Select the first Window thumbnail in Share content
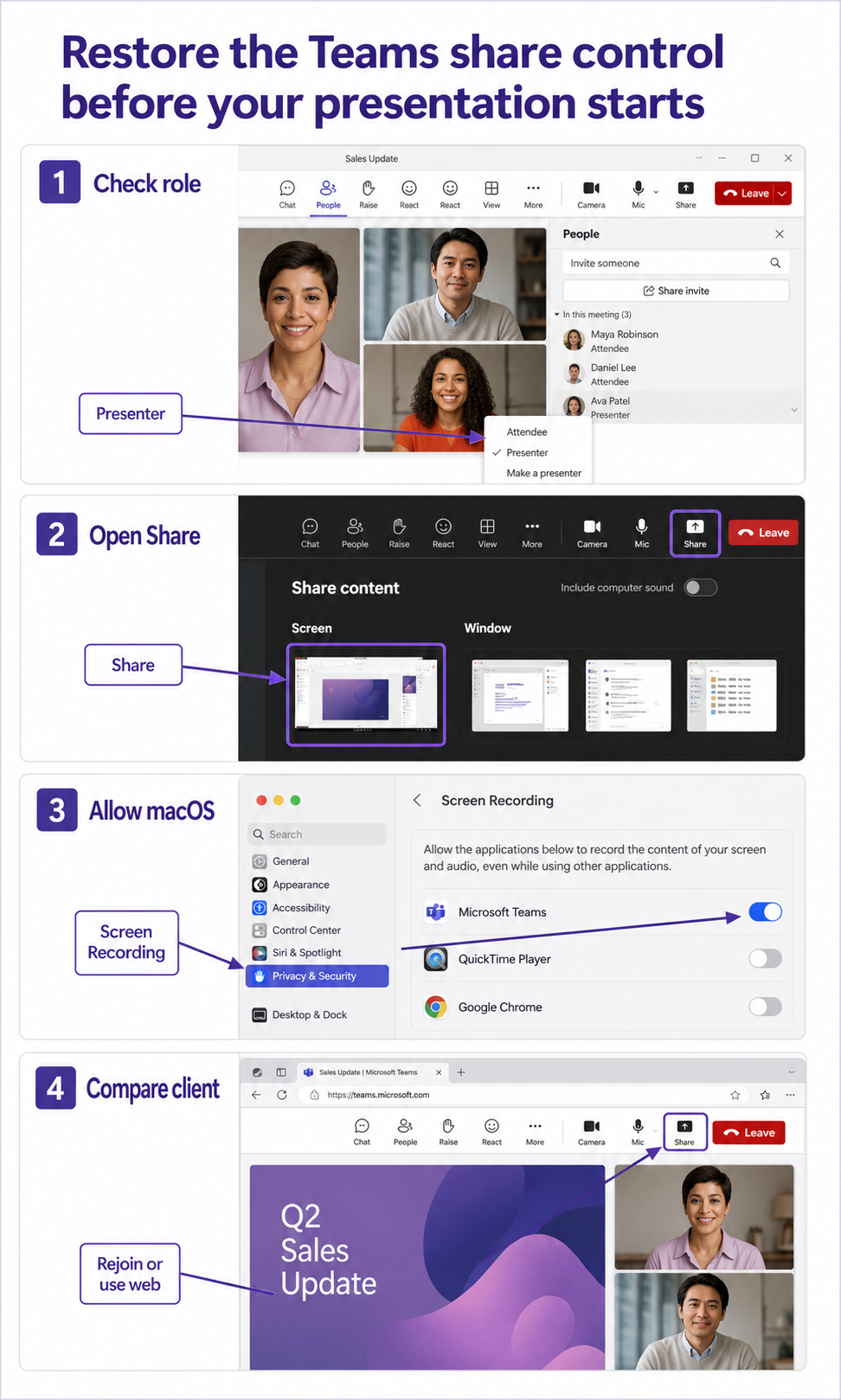Image resolution: width=841 pixels, height=1400 pixels. [520, 695]
